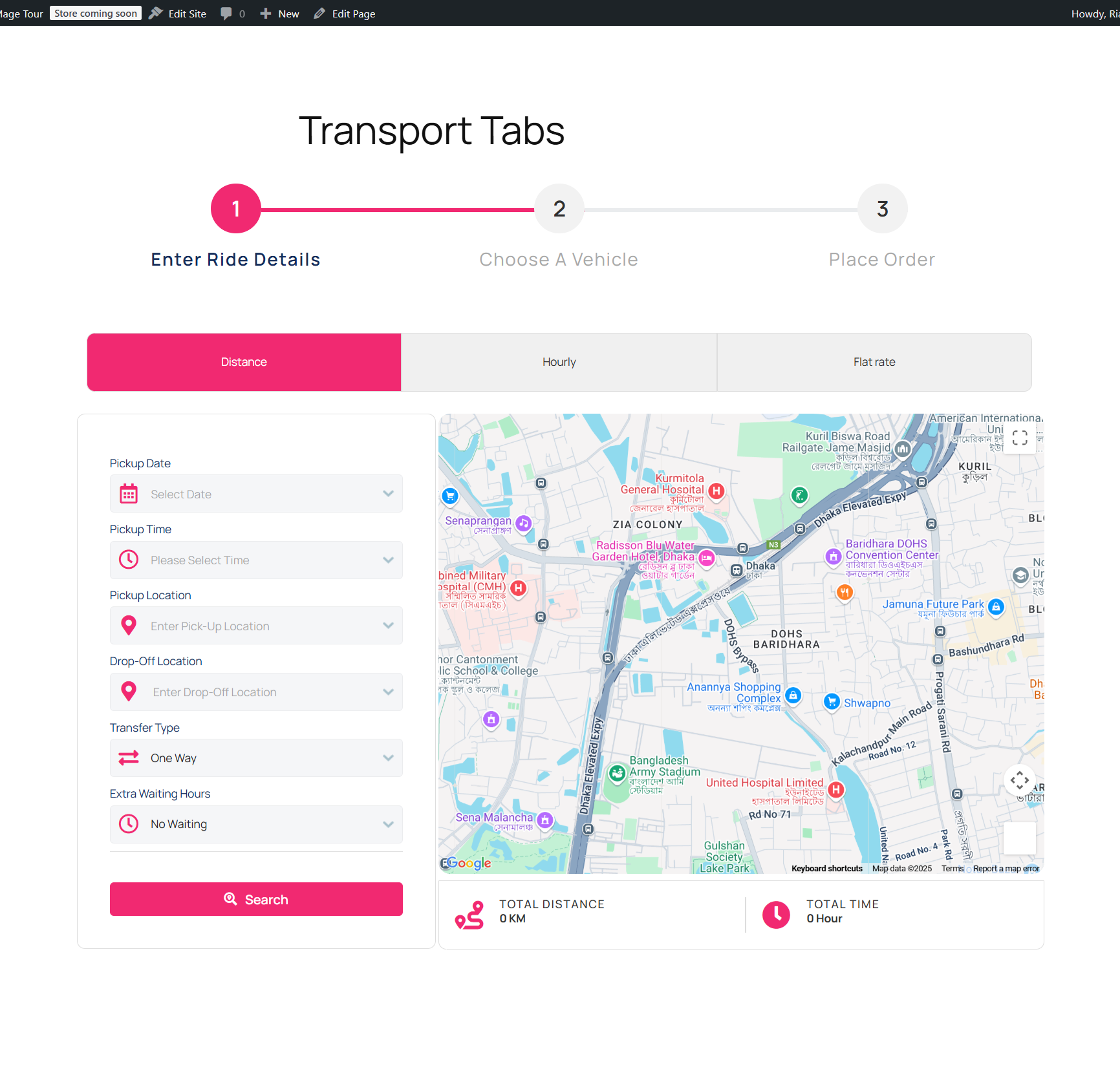Viewport: 1120px width, 1082px height.
Task: Select step 2 Choose A Vehicle circle
Action: [x=559, y=209]
